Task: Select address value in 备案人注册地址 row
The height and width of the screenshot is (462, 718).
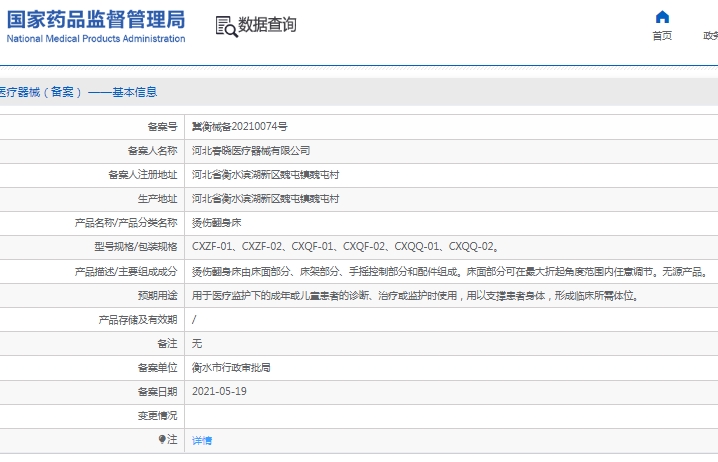Action: [266, 175]
